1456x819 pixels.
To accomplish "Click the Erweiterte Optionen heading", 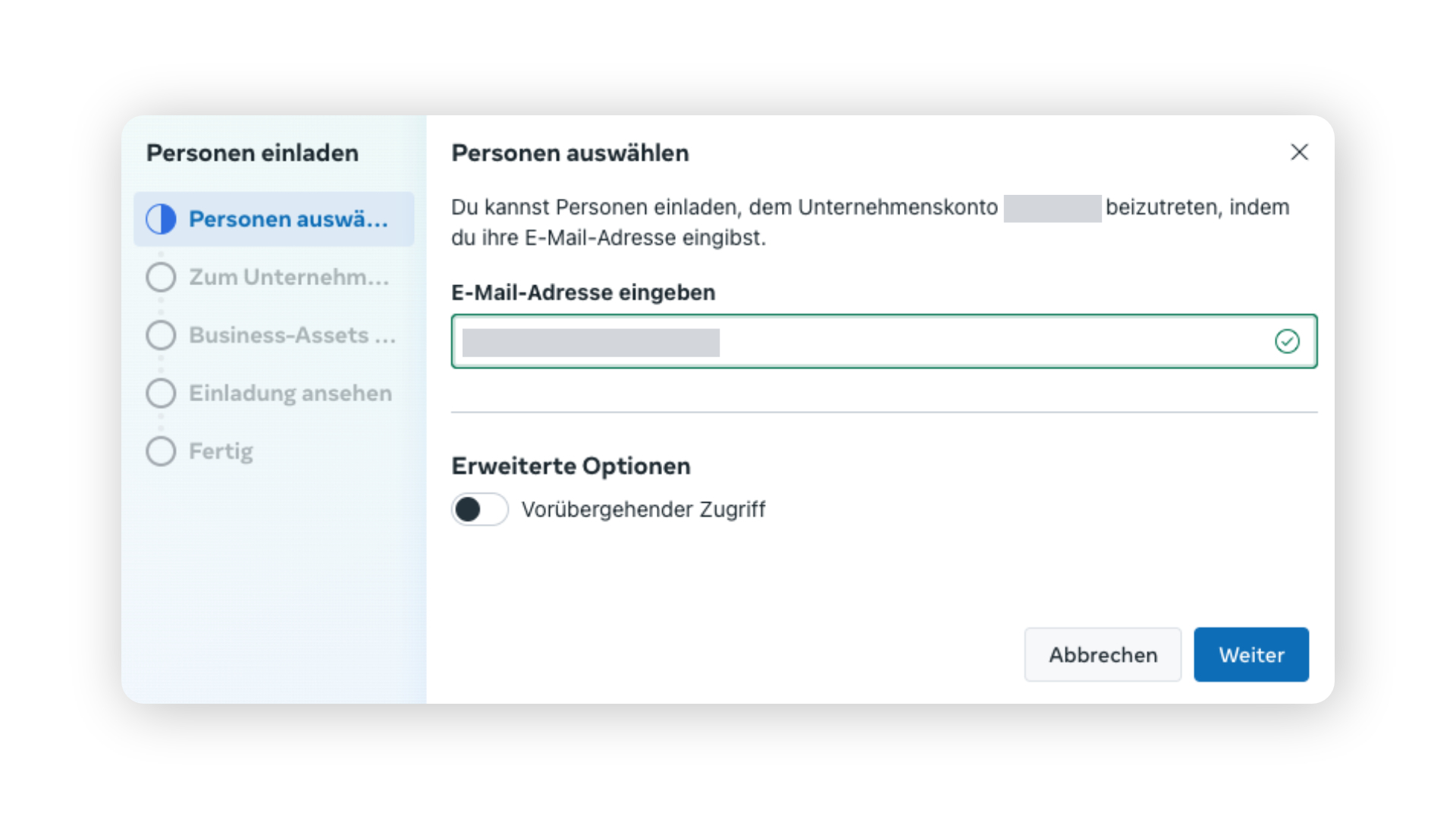I will coord(571,466).
